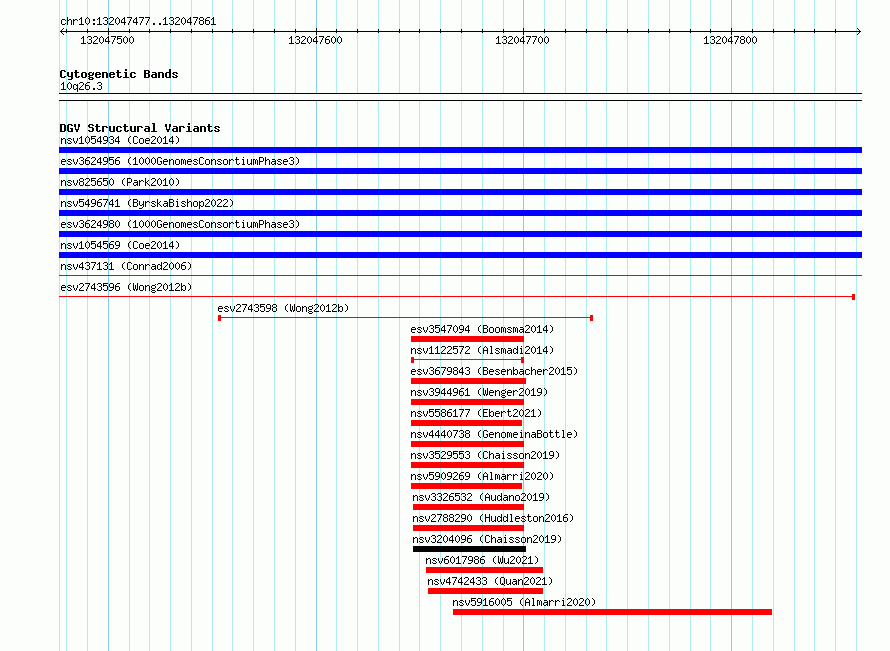Open esv2743598 (Wong2012b) variant label
The width and height of the screenshot is (890, 651).
pyautogui.click(x=283, y=308)
